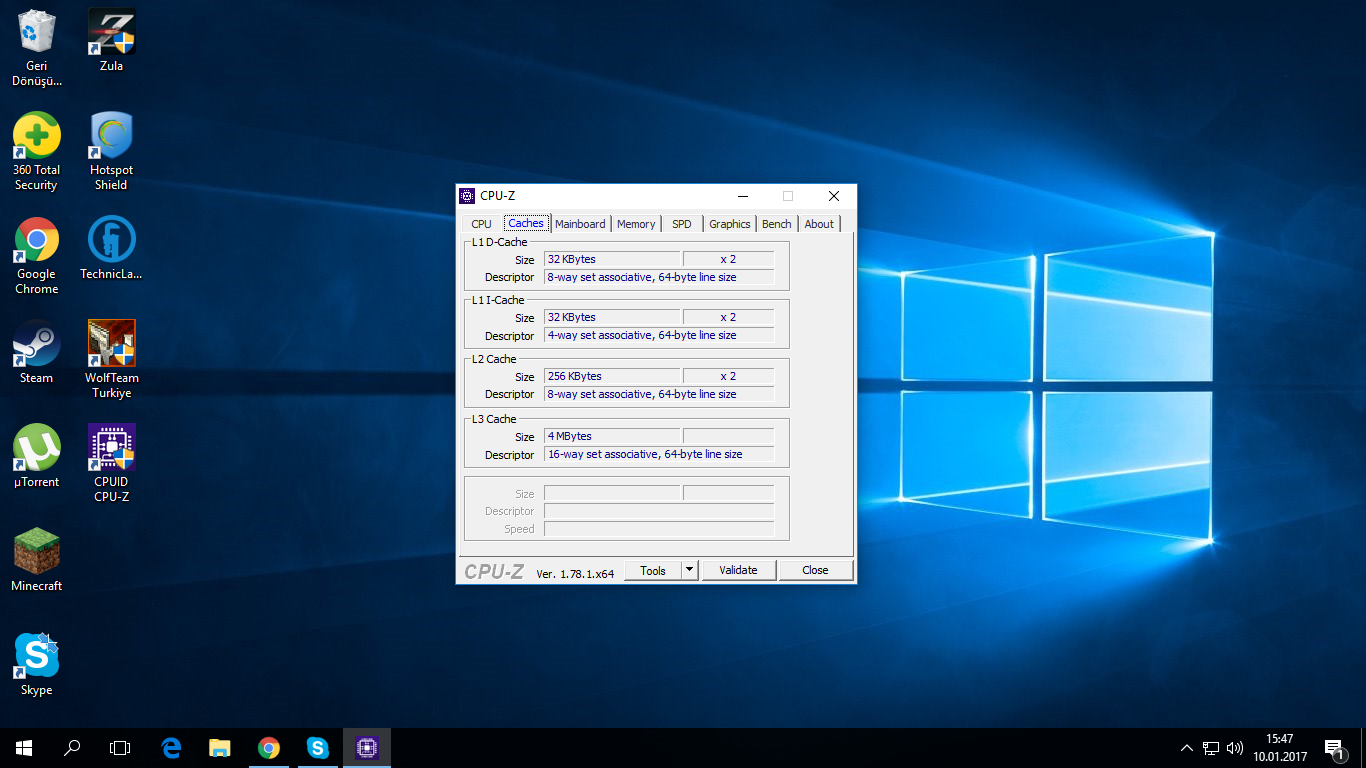Click the Validate button
1366x768 pixels.
coord(738,570)
